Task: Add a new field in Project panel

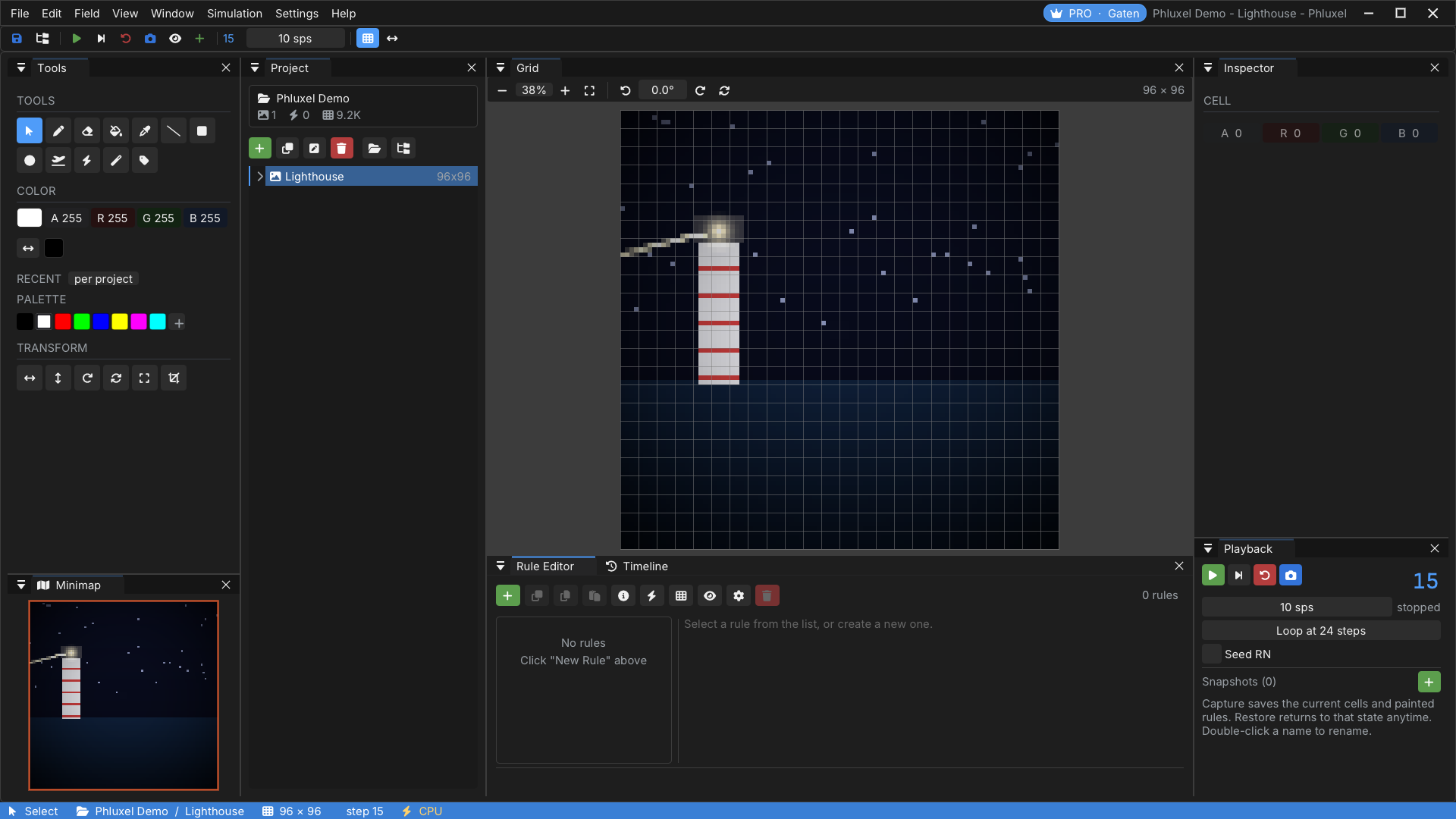Action: point(260,149)
